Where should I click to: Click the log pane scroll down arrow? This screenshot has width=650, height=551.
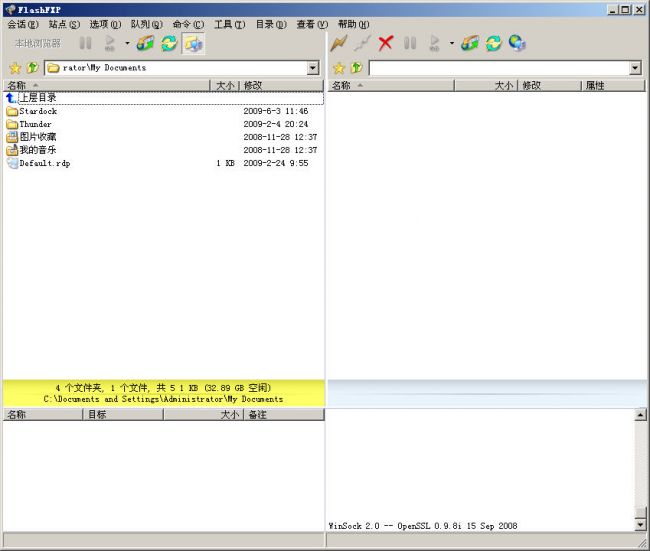pyautogui.click(x=641, y=523)
